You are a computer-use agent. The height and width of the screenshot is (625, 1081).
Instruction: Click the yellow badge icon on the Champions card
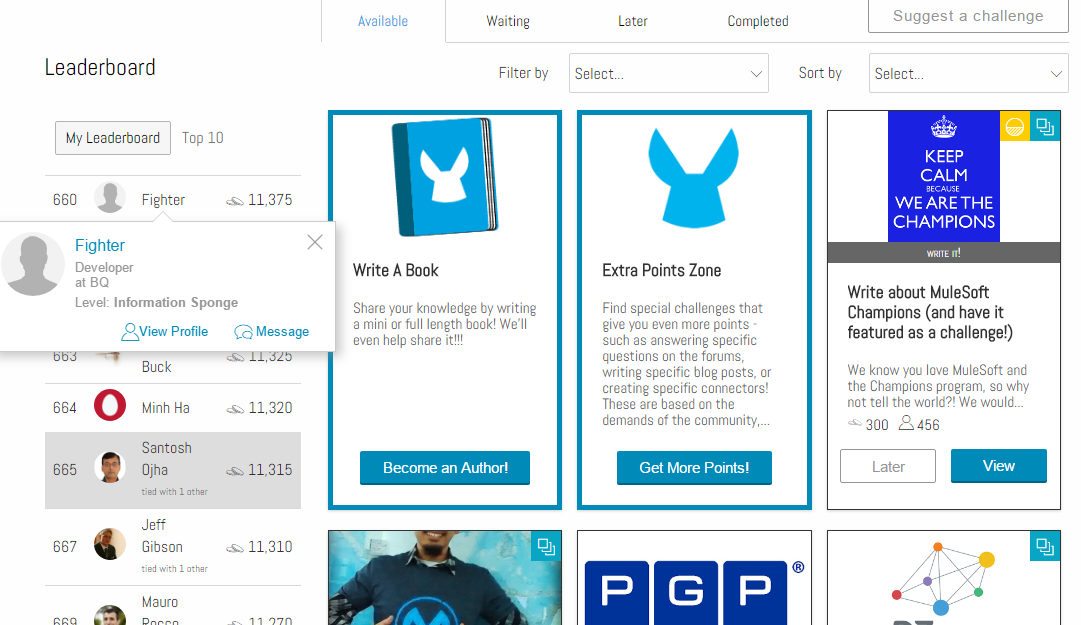click(x=1015, y=126)
